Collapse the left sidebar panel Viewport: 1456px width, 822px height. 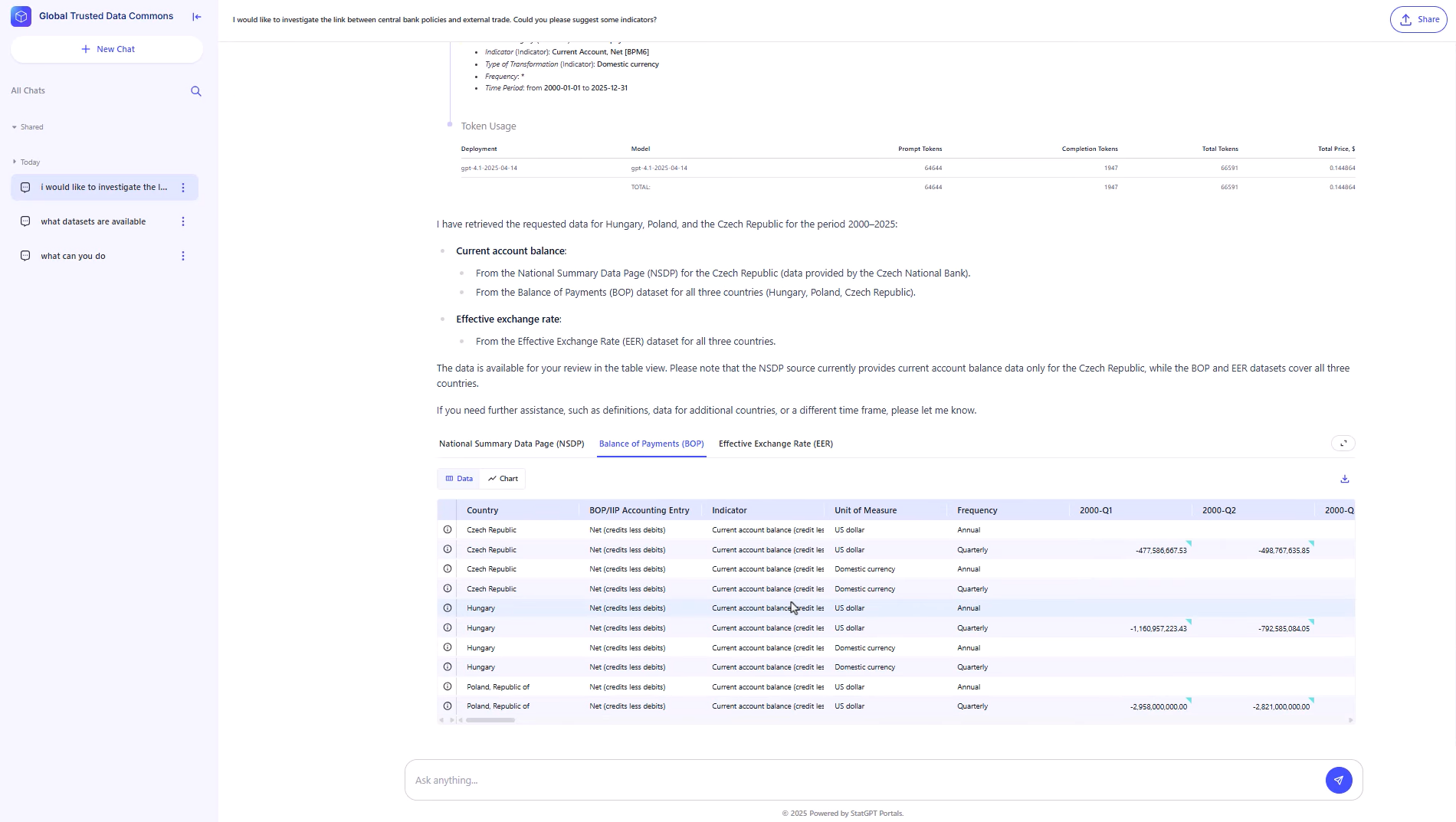click(x=197, y=16)
